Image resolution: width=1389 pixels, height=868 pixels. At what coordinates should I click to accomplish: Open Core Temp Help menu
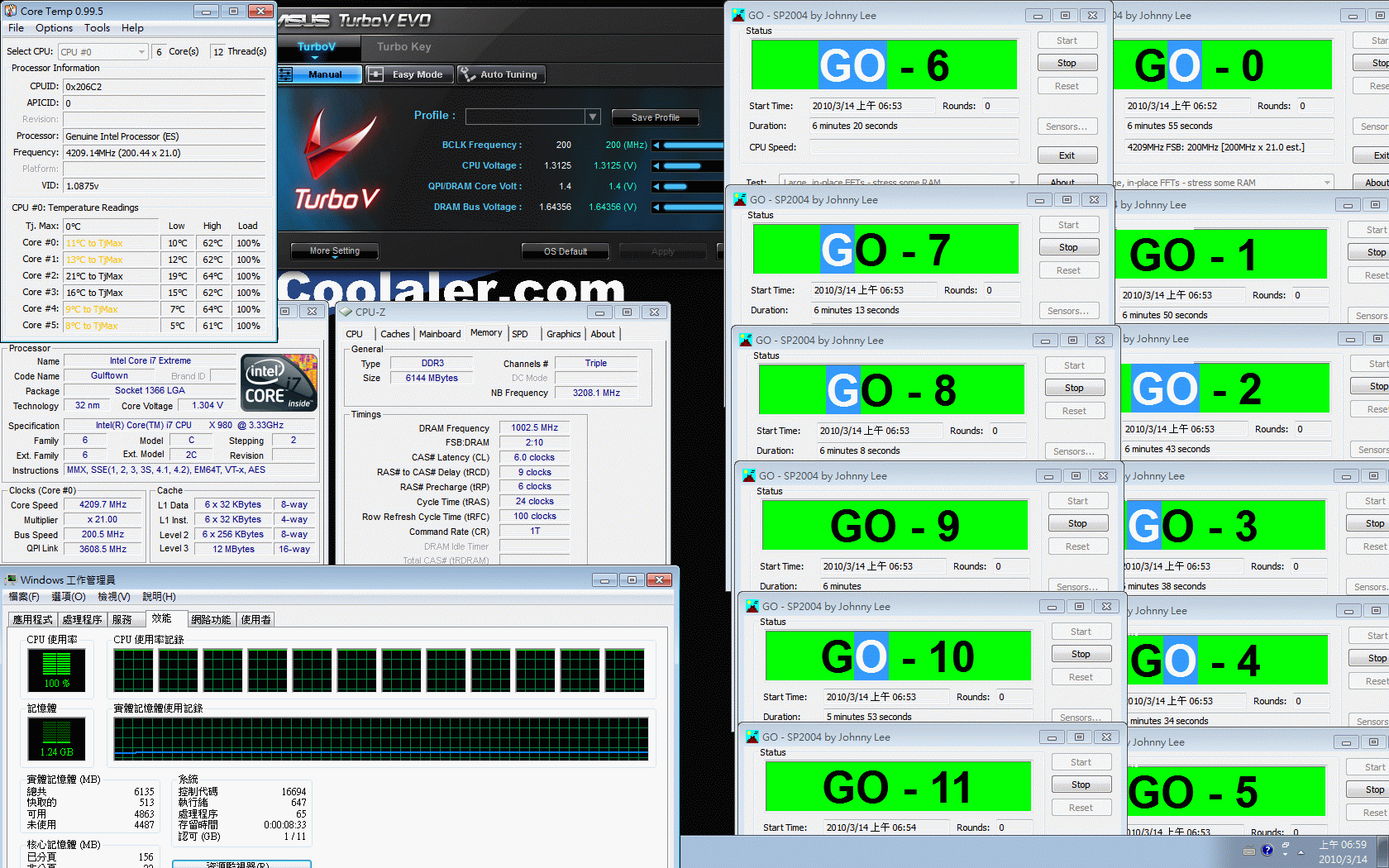point(132,28)
